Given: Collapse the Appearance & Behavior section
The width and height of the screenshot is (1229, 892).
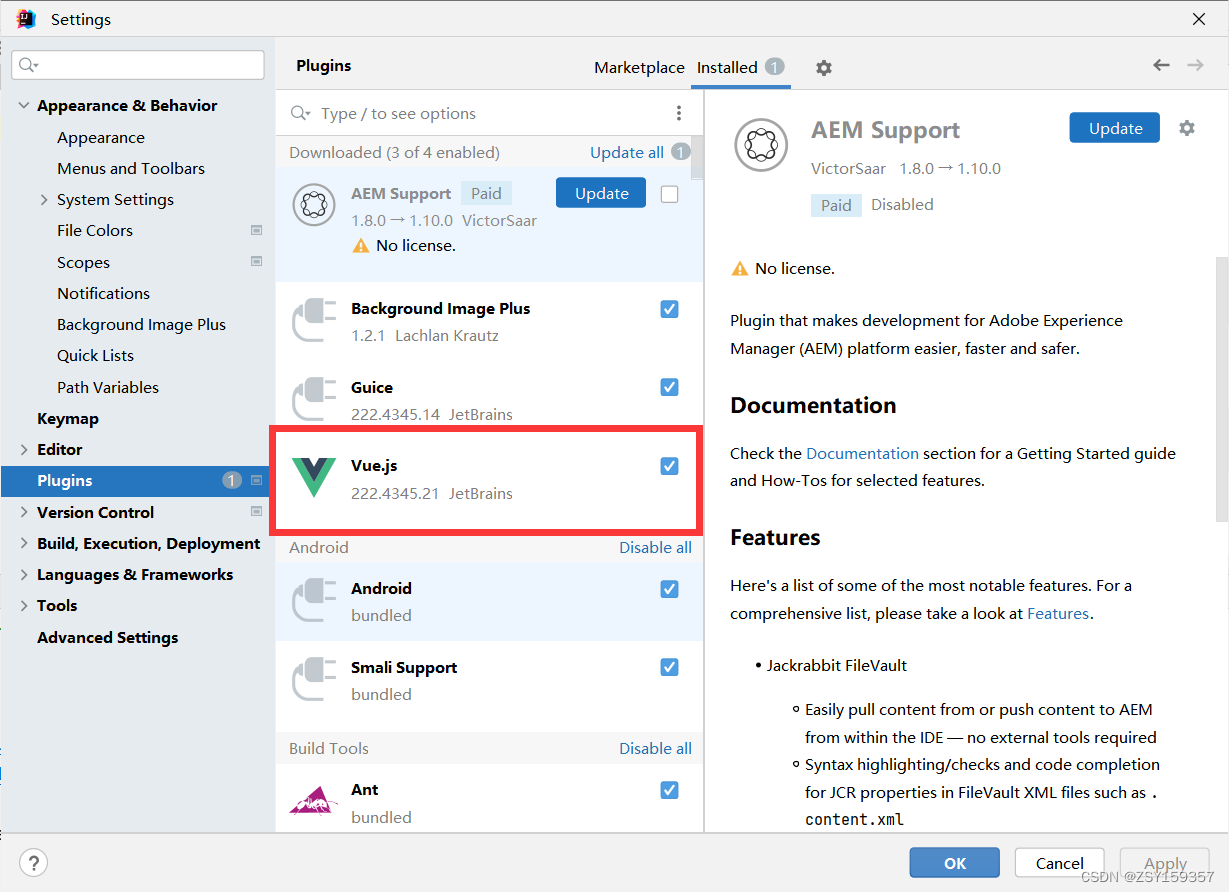Looking at the screenshot, I should (23, 105).
